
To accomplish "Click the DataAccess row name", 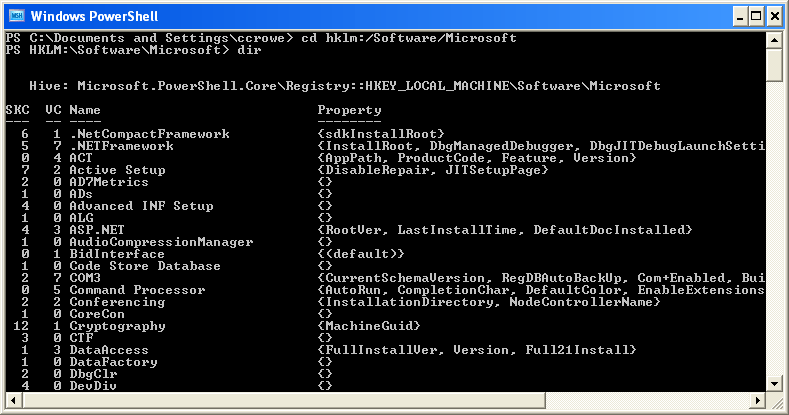I will coord(109,350).
